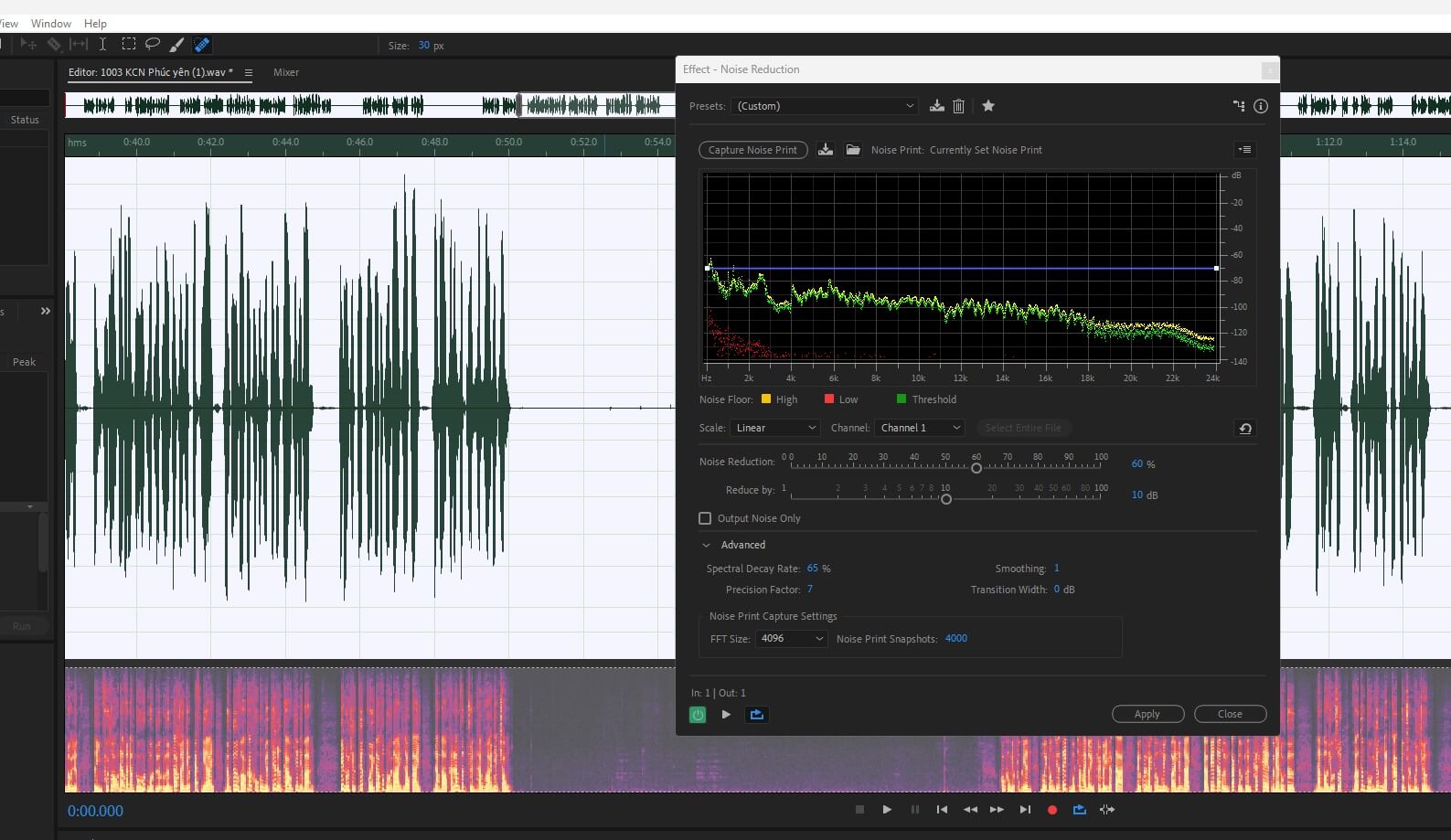Select the Lasso selection tool
Image resolution: width=1451 pixels, height=840 pixels.
click(x=153, y=44)
